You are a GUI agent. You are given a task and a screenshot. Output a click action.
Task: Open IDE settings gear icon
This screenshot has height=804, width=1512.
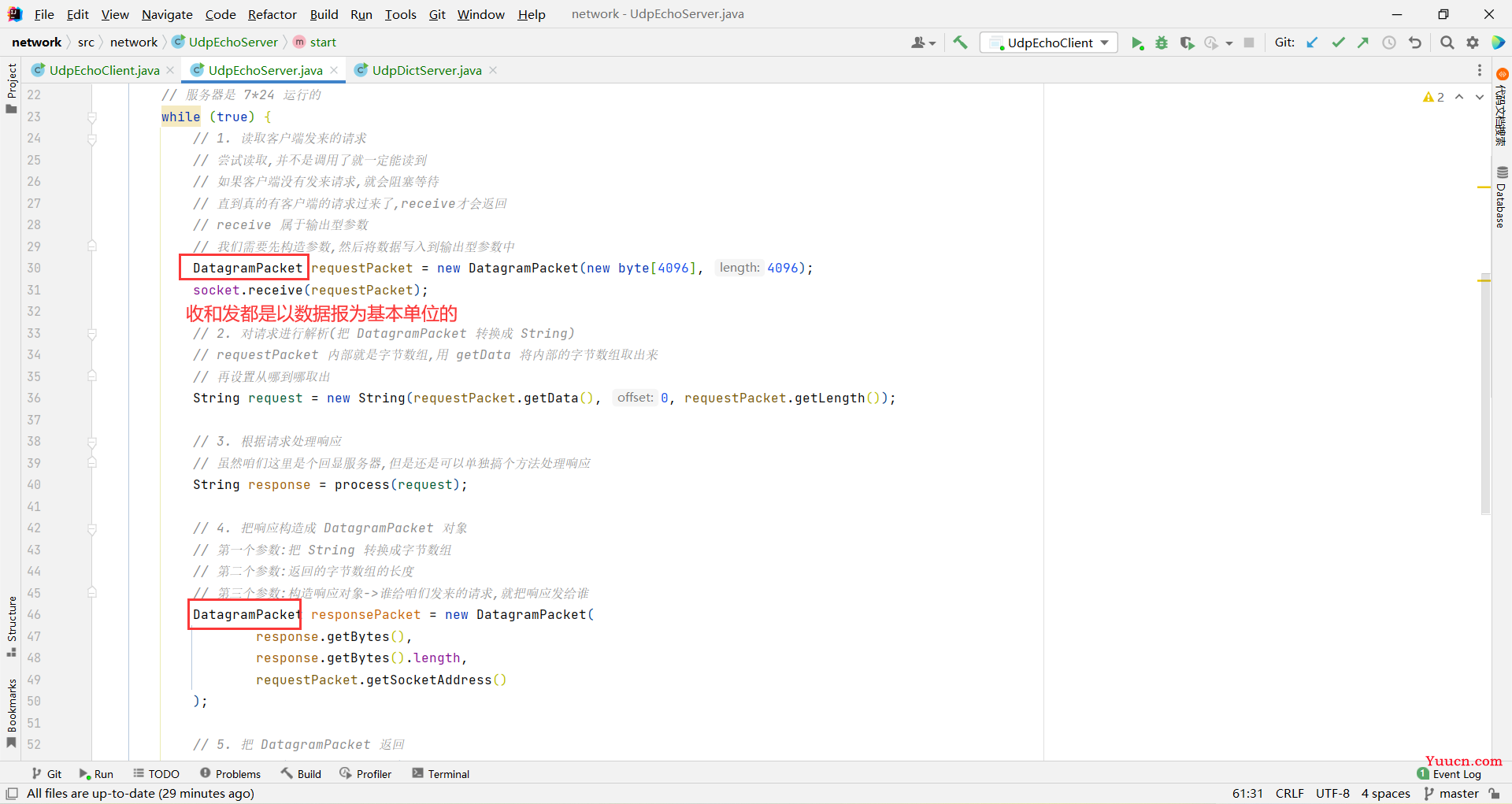pos(1473,43)
